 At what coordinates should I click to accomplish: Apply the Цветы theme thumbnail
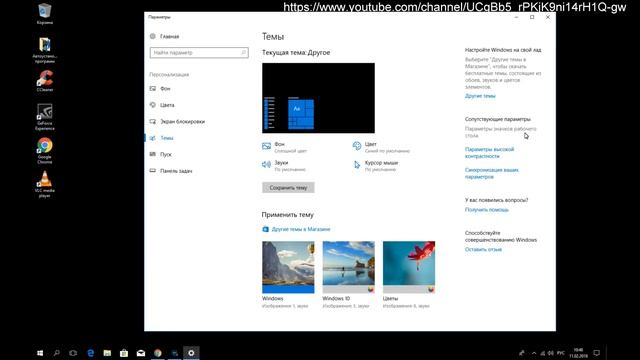pyautogui.click(x=409, y=267)
